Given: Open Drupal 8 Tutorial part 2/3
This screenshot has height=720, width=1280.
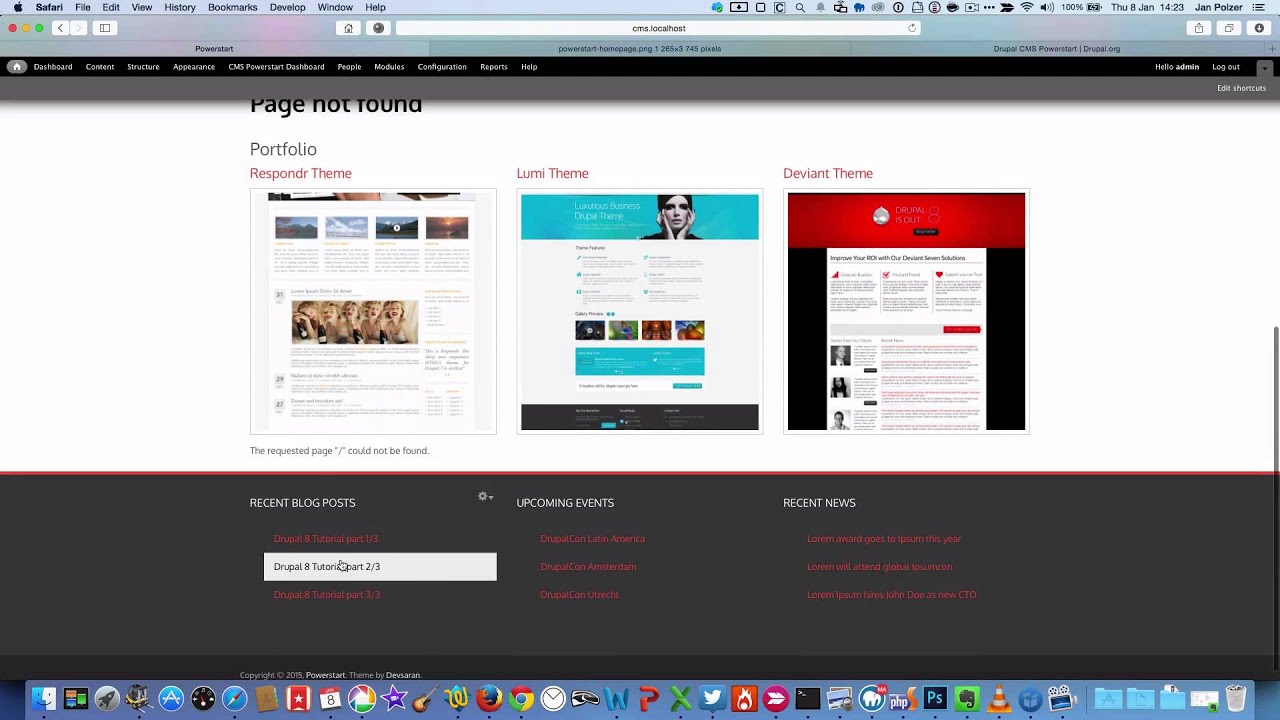Looking at the screenshot, I should click(x=327, y=566).
